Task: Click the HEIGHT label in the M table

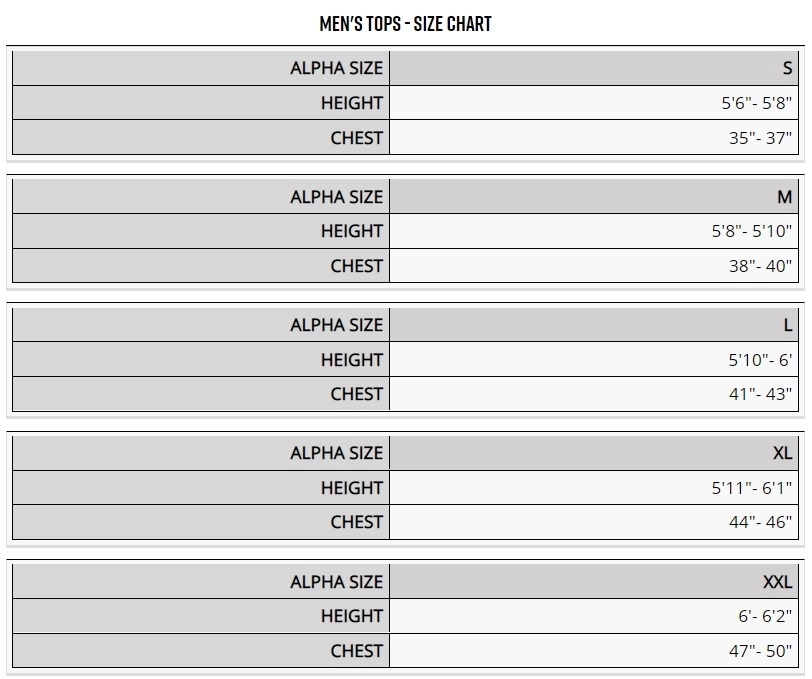Action: 351,231
